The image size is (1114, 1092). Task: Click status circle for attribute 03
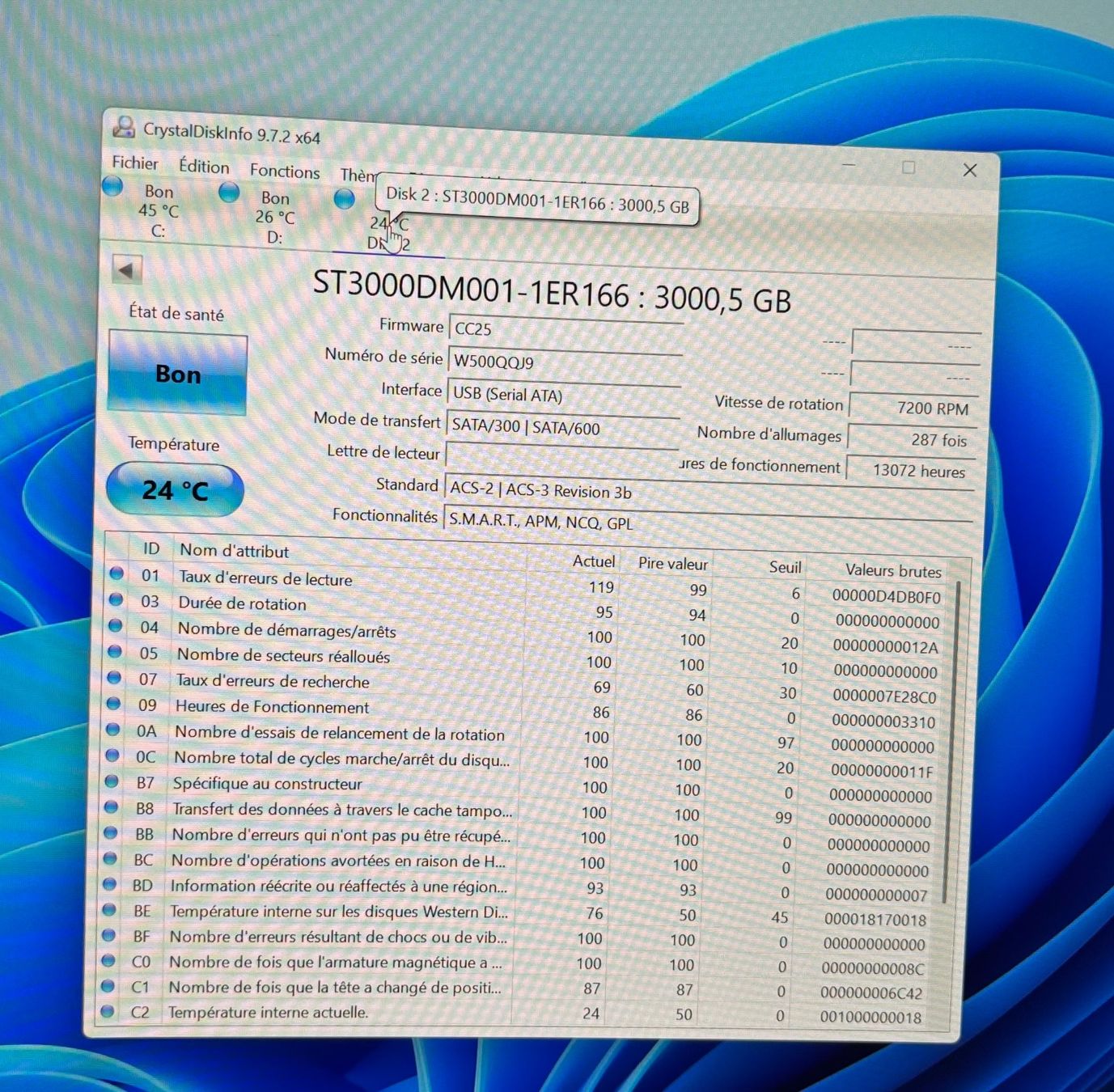pos(116,599)
